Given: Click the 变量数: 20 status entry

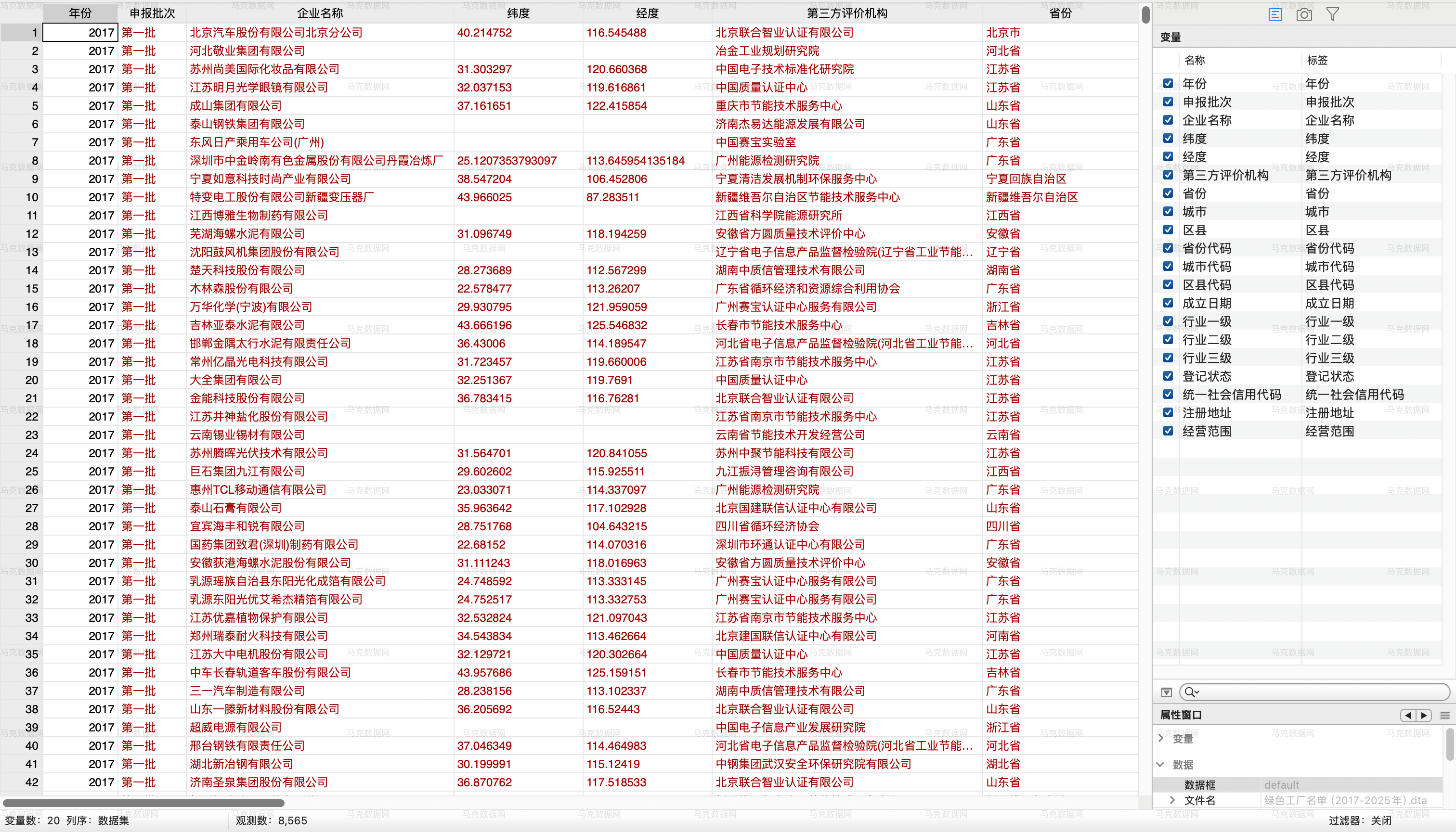Looking at the screenshot, I should [x=32, y=820].
